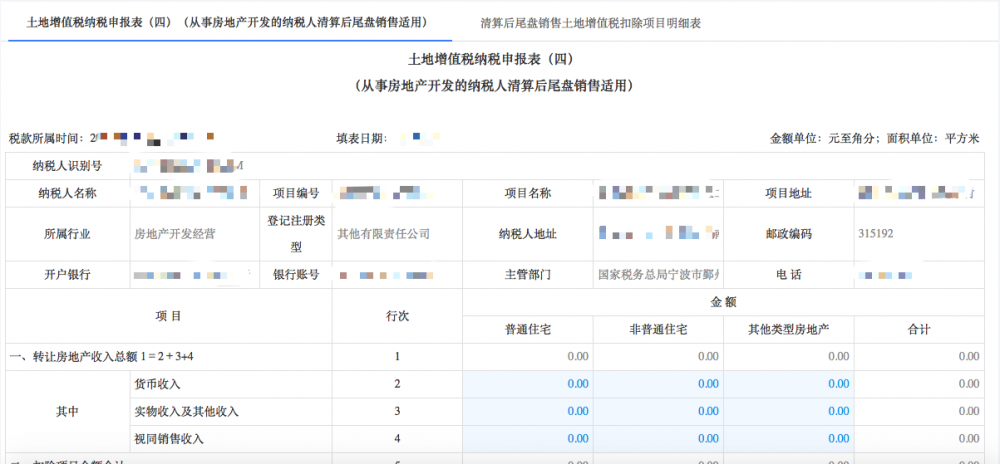The image size is (1000, 464).
Task: Click the 主管部门 field with 国家税务总局宁波市
Action: 657,275
